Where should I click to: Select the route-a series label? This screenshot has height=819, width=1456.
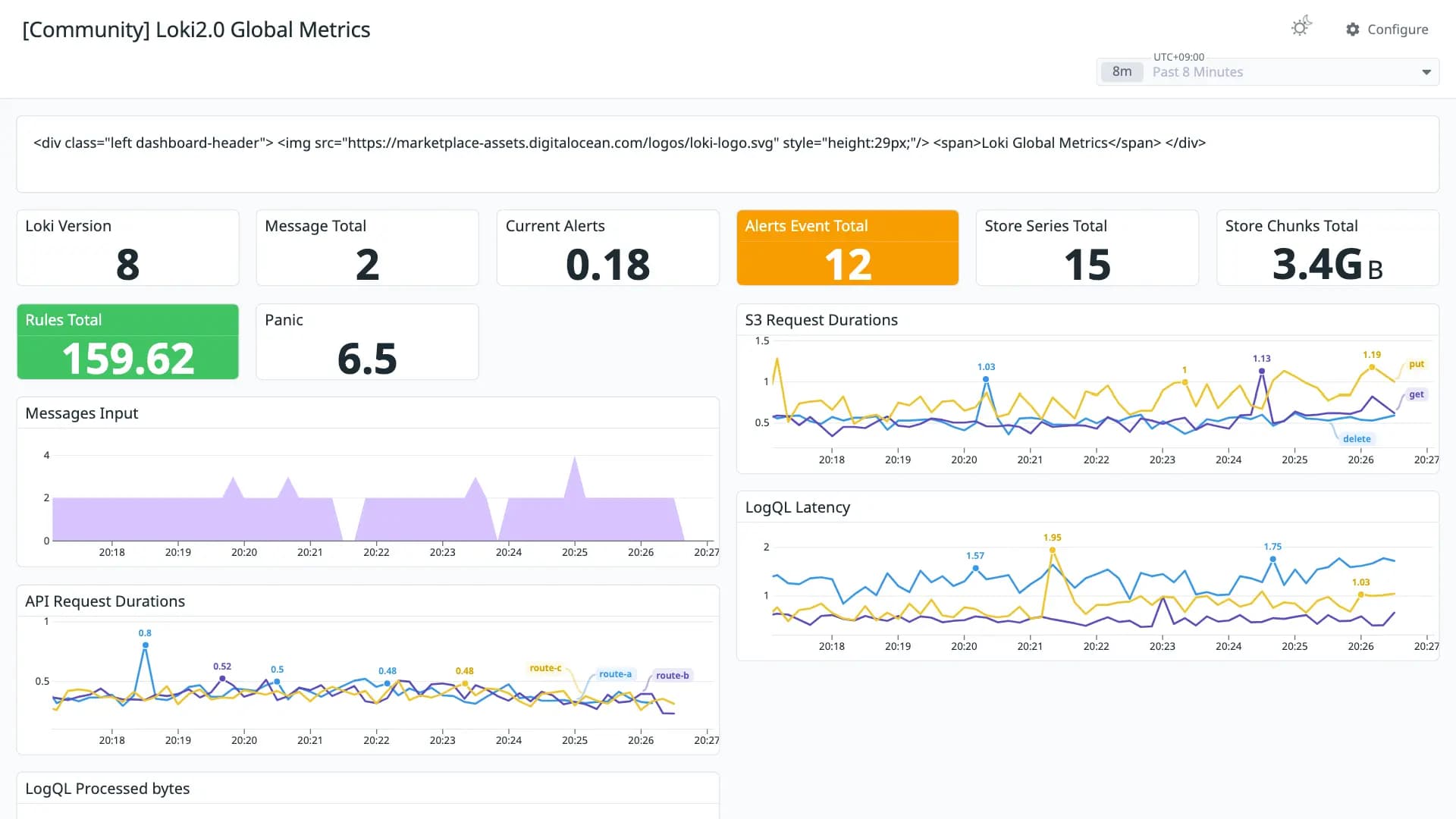click(x=615, y=674)
